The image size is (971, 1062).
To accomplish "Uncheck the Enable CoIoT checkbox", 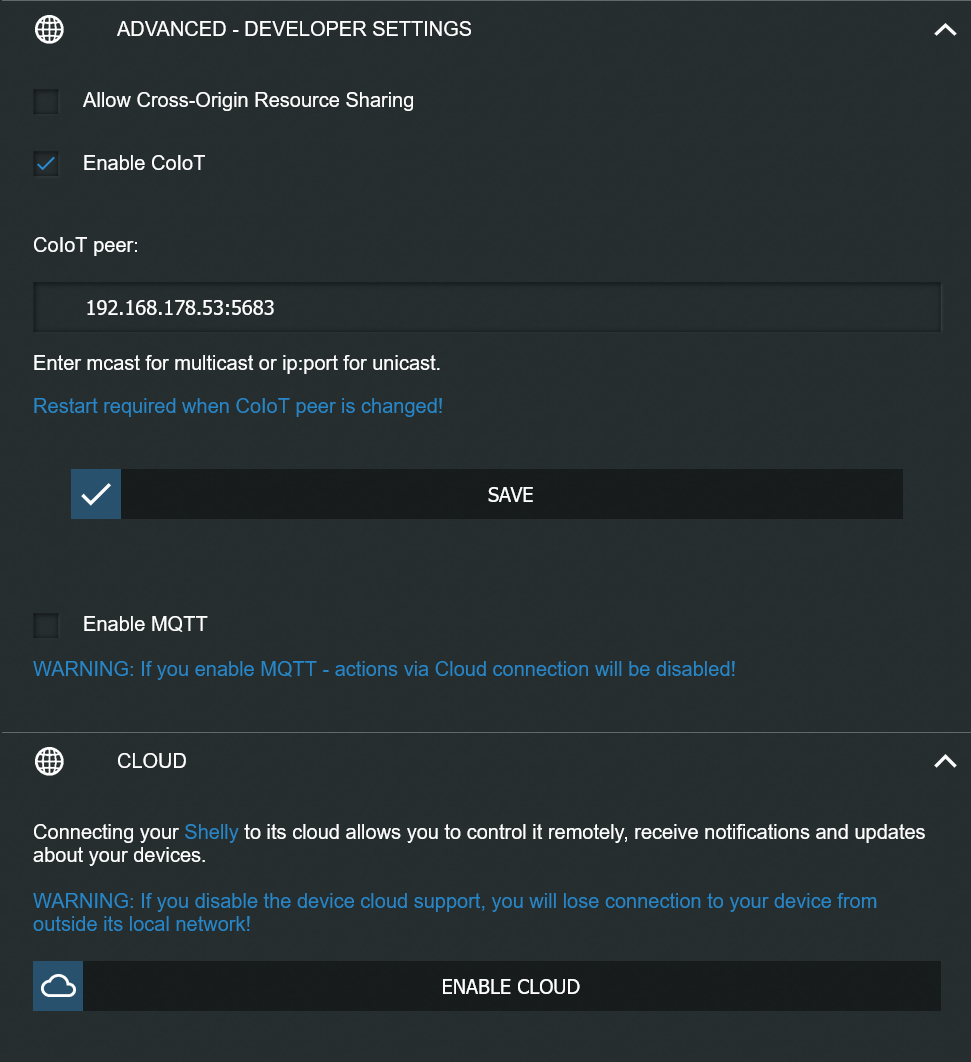I will [x=46, y=164].
